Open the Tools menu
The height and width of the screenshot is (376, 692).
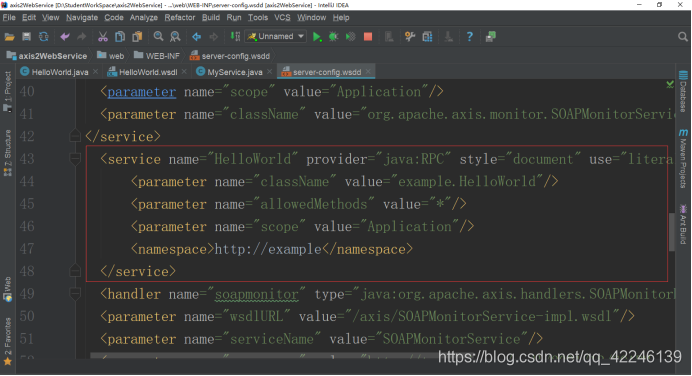pos(258,18)
